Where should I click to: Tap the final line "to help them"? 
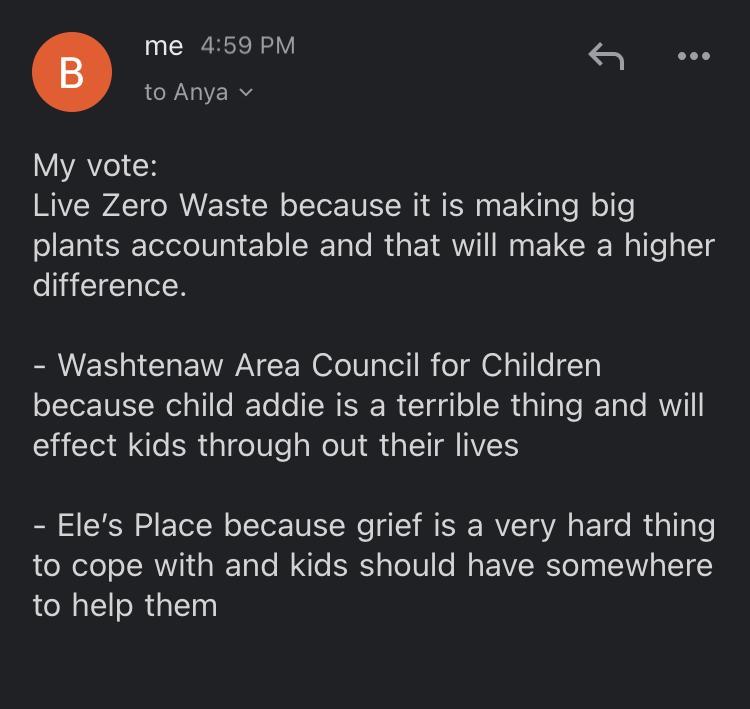(125, 605)
